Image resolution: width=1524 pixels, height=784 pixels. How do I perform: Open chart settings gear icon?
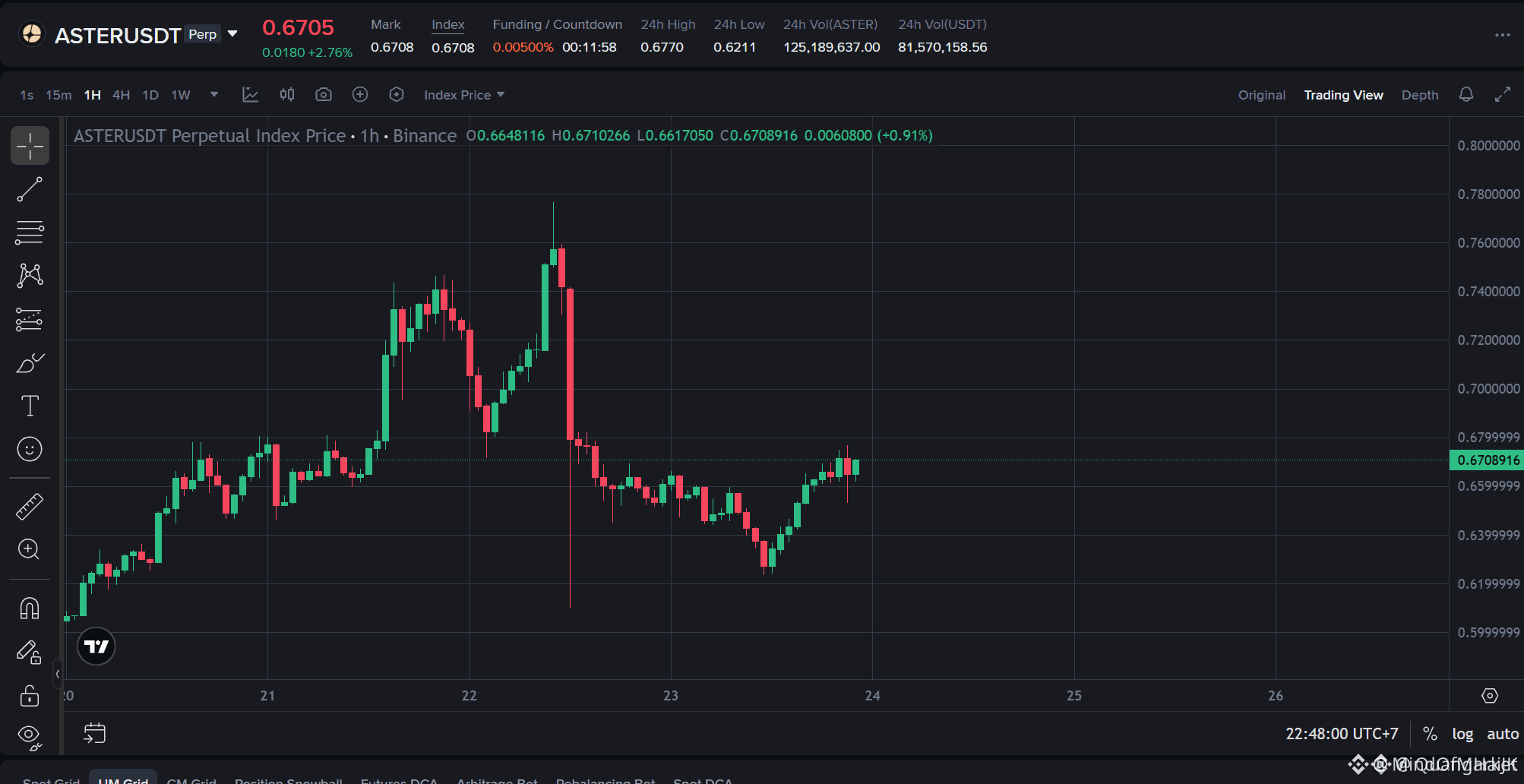1489,696
